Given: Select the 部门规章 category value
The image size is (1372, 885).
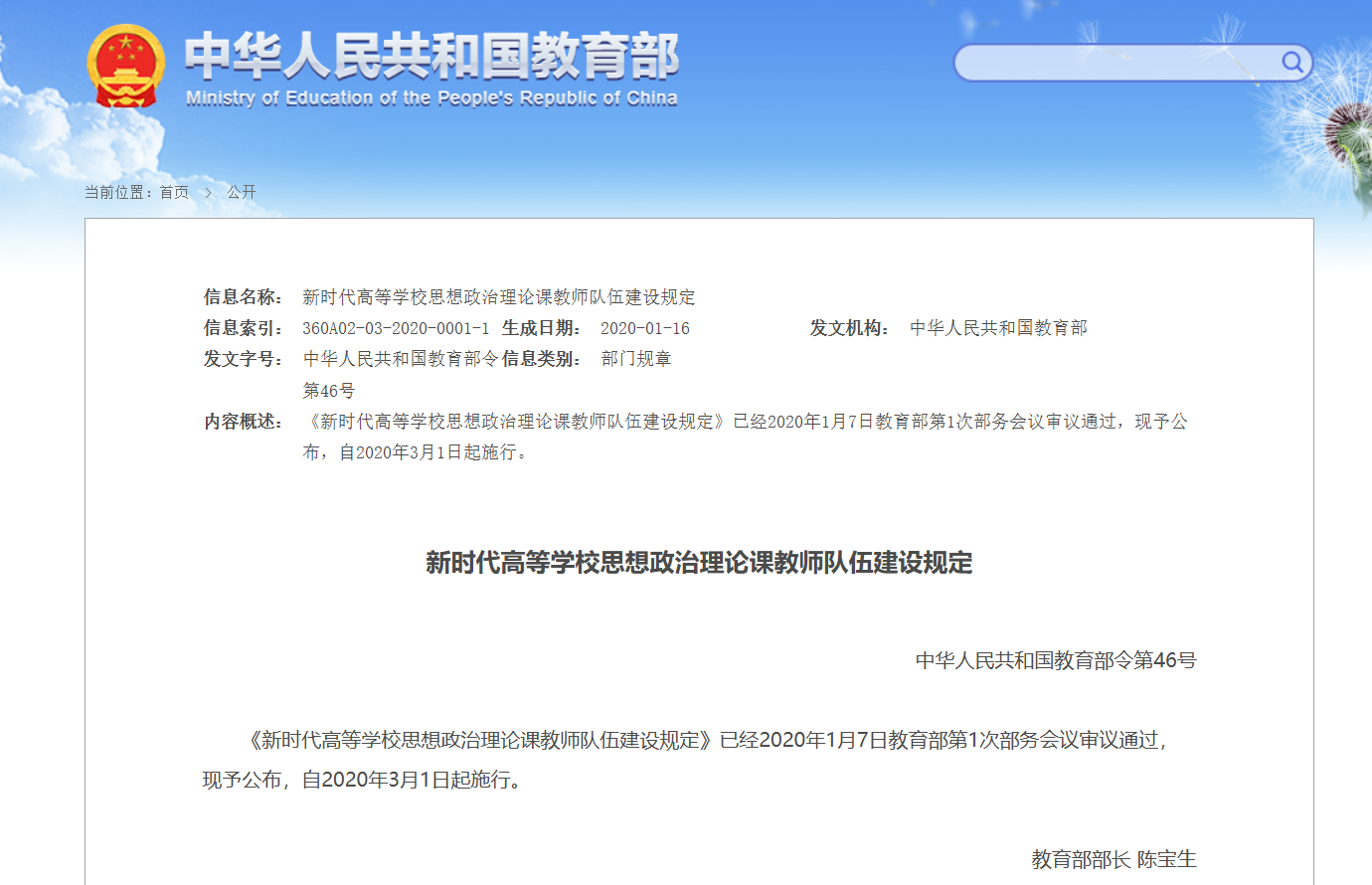Looking at the screenshot, I should [636, 359].
